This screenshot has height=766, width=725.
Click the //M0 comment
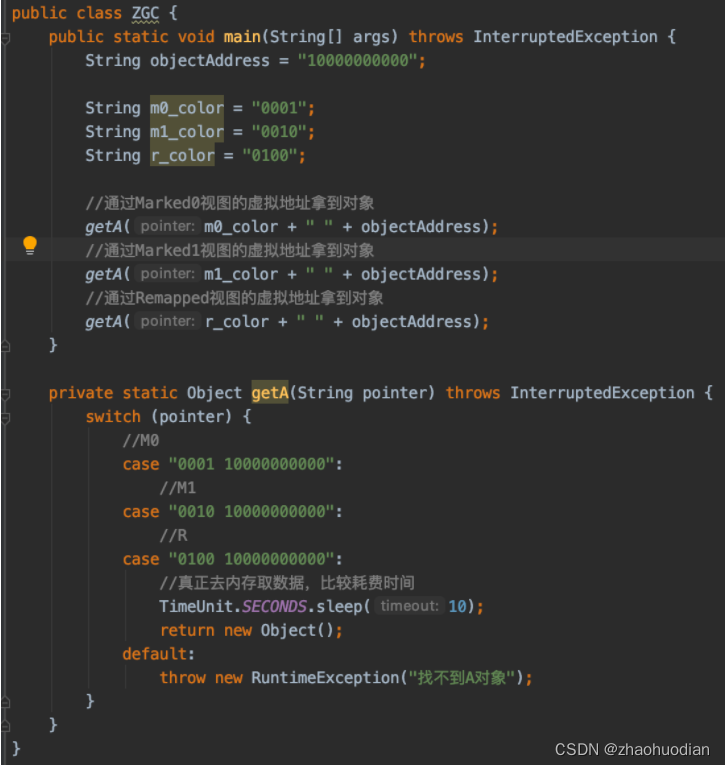141,440
